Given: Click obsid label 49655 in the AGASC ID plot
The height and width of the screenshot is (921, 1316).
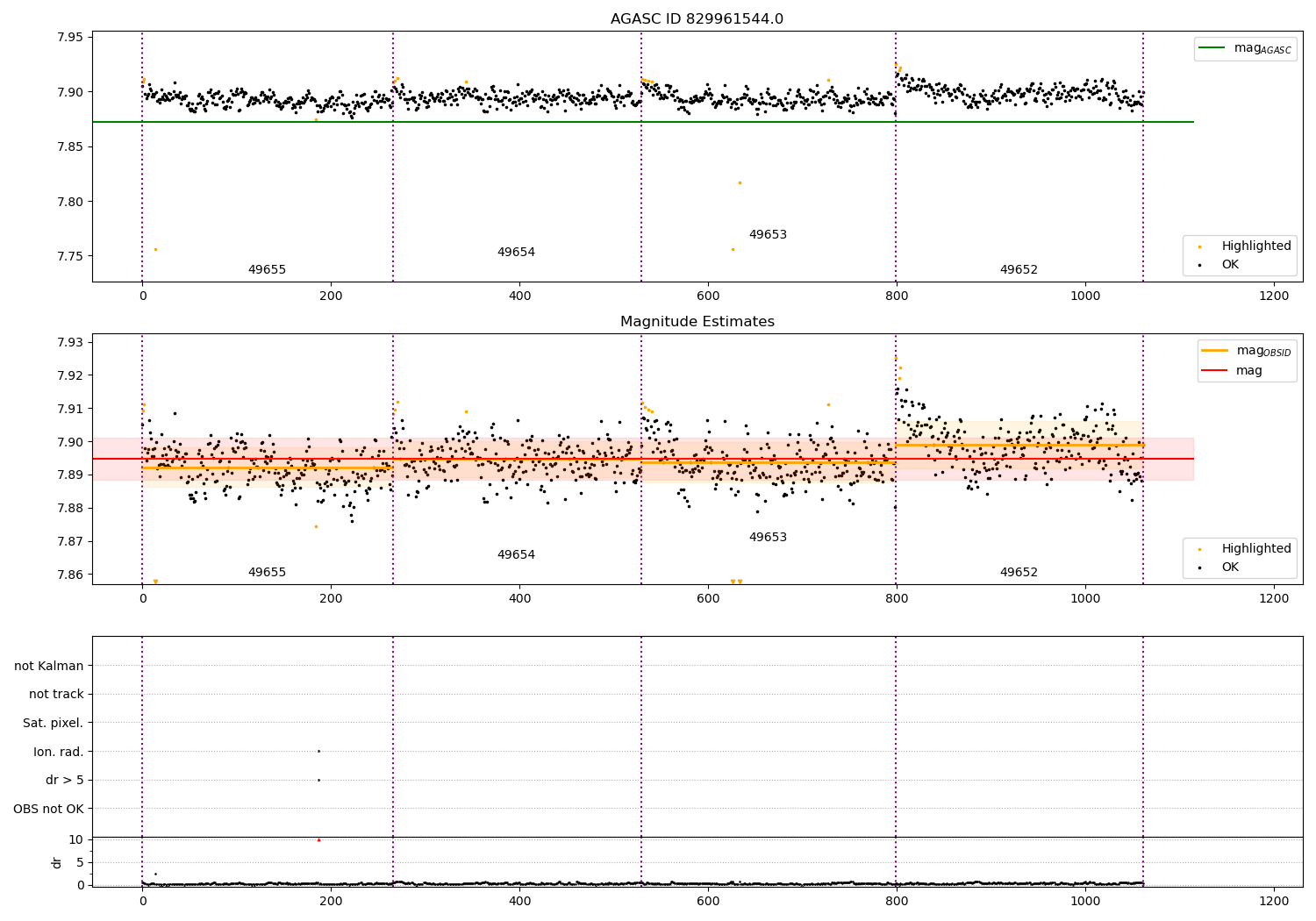Looking at the screenshot, I should tap(267, 270).
